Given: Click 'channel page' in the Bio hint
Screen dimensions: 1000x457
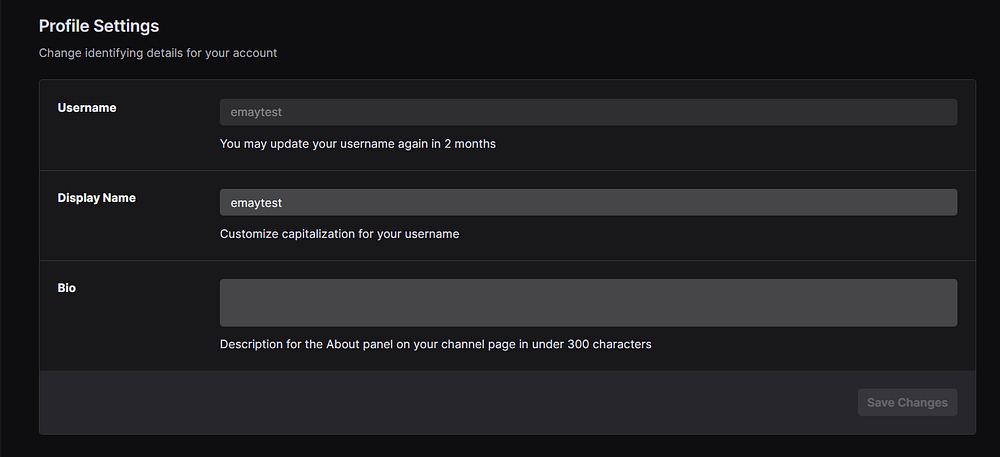Looking at the screenshot, I should [478, 344].
